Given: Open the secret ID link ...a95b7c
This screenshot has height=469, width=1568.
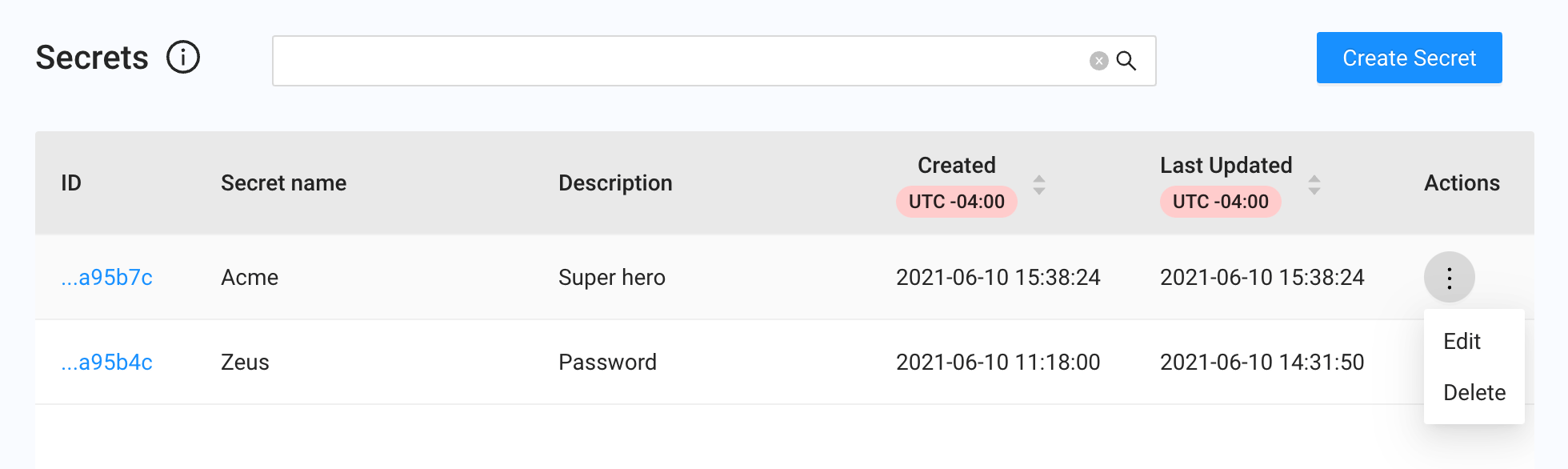Looking at the screenshot, I should (107, 278).
